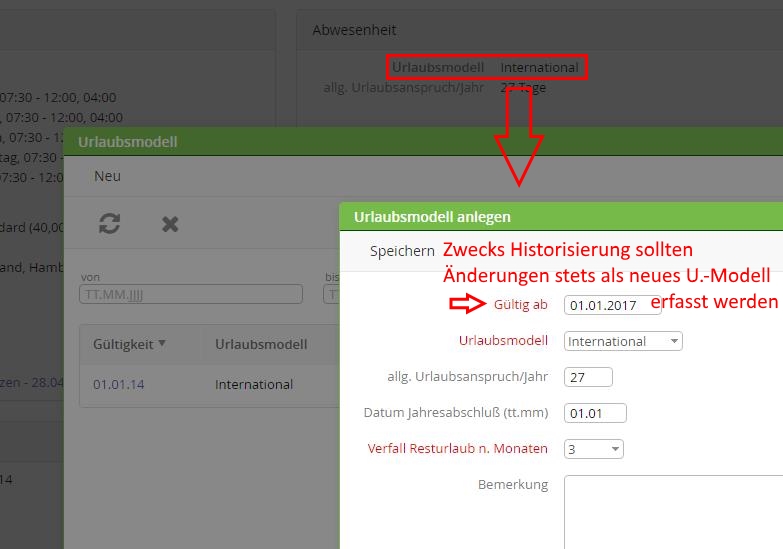The height and width of the screenshot is (549, 783).
Task: Click inside the Bemerkung text area
Action: 674,512
